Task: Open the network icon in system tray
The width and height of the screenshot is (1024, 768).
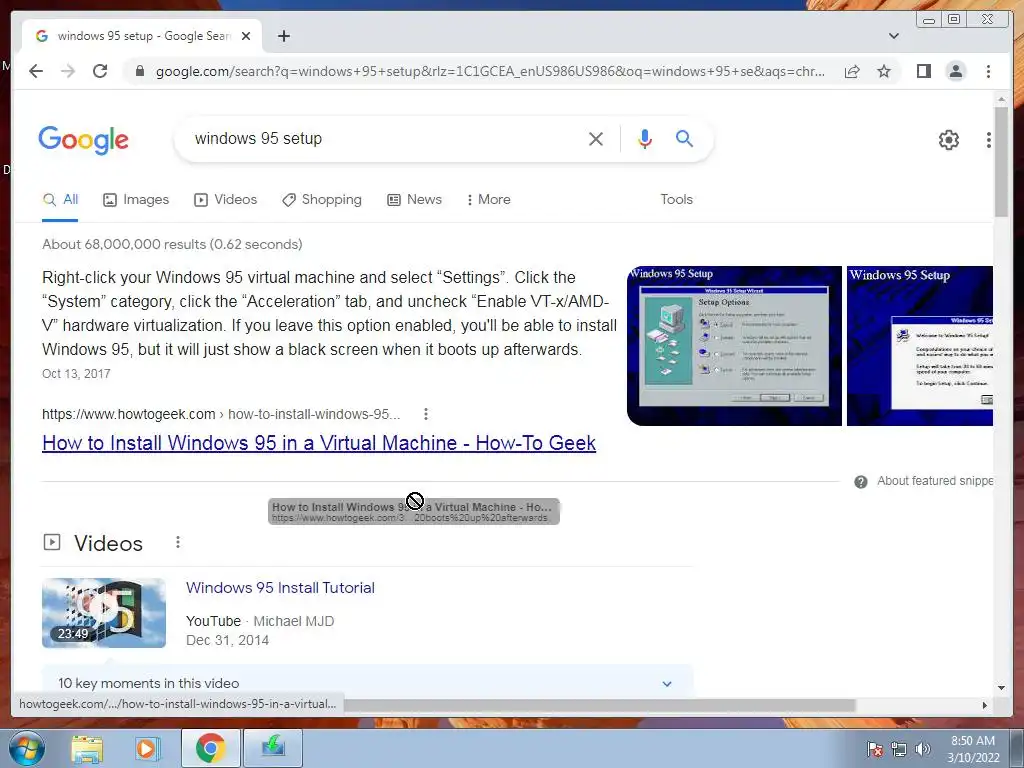Action: 899,749
